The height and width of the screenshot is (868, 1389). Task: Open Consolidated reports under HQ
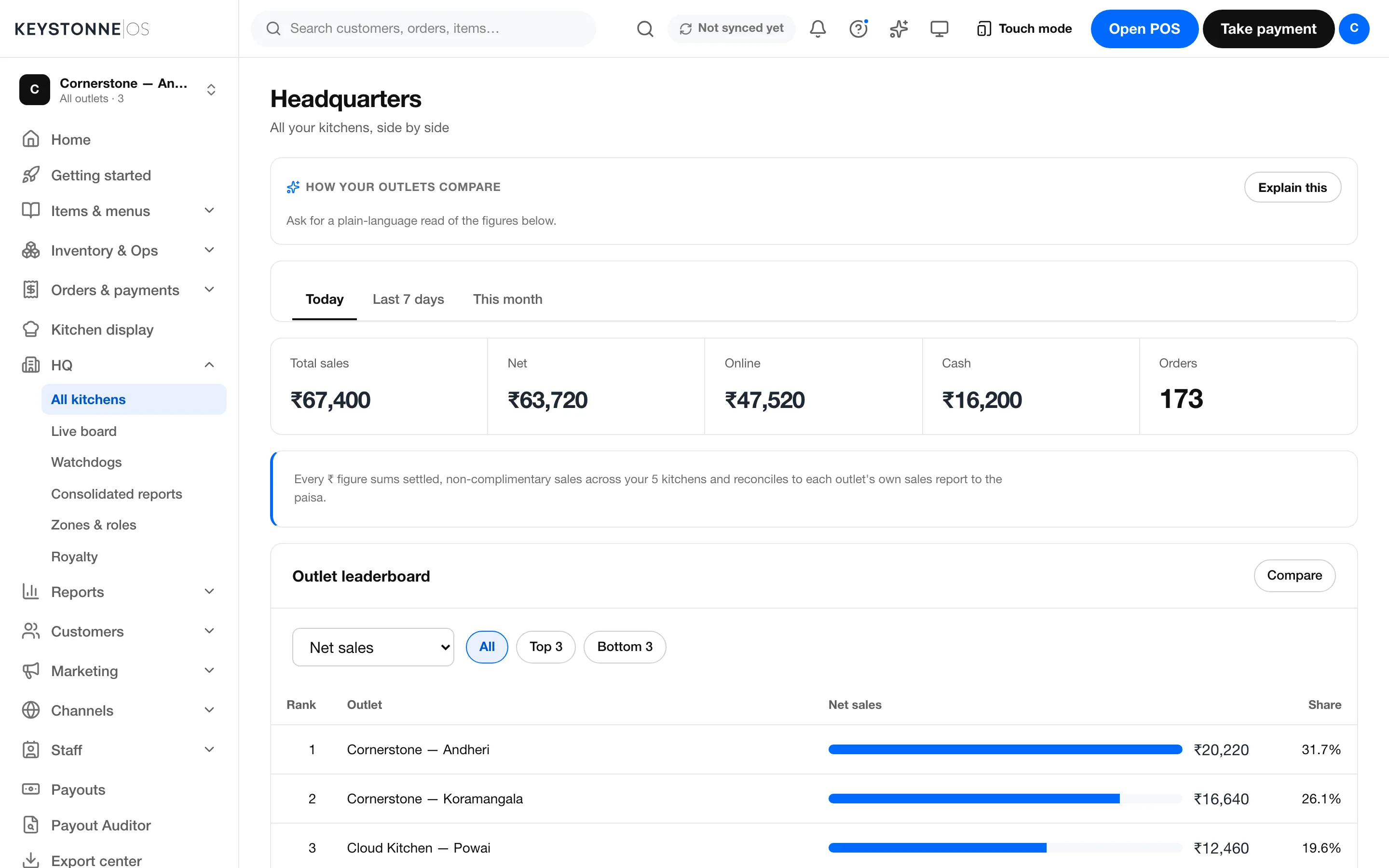point(134,494)
